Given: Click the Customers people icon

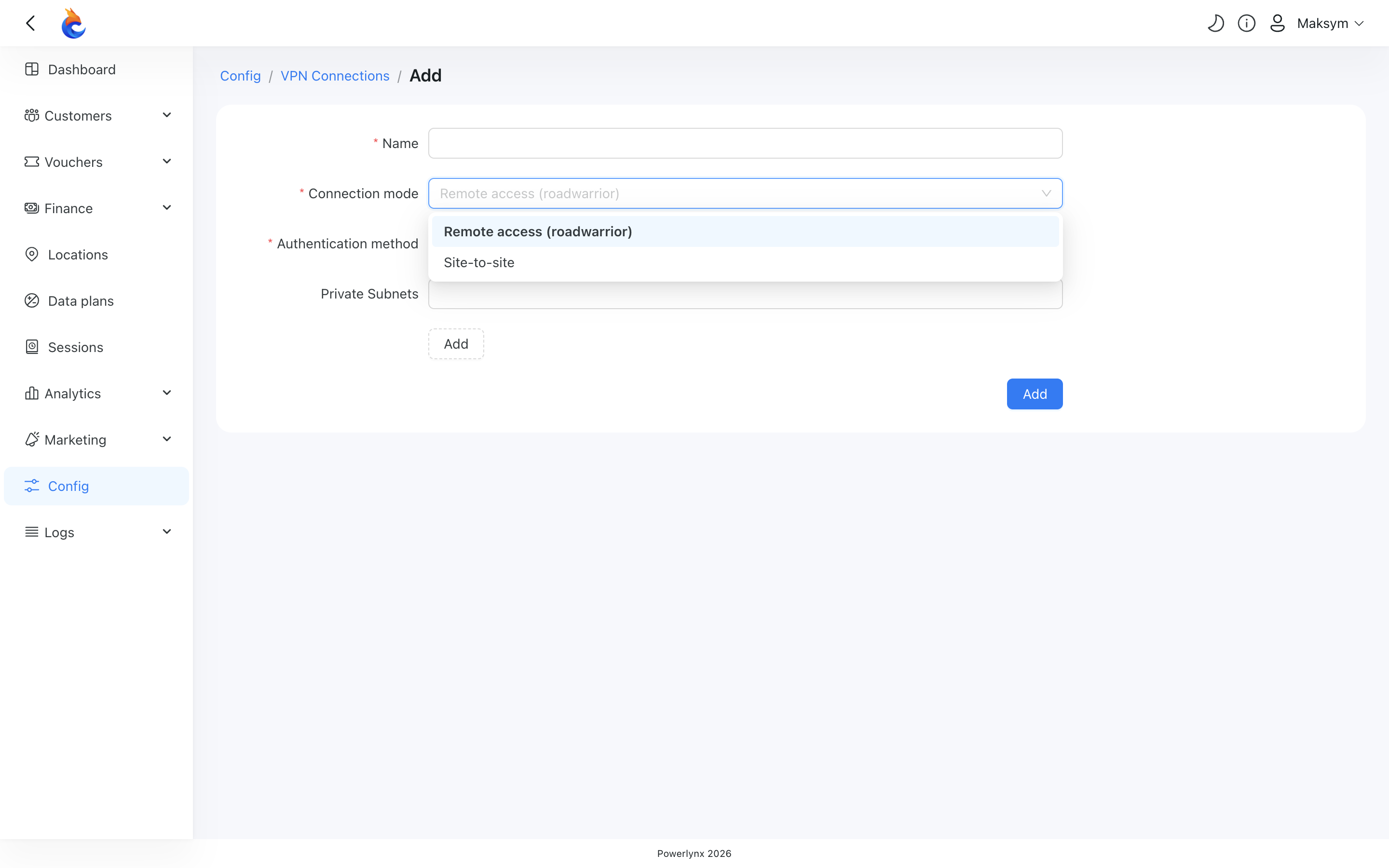Looking at the screenshot, I should tap(31, 115).
